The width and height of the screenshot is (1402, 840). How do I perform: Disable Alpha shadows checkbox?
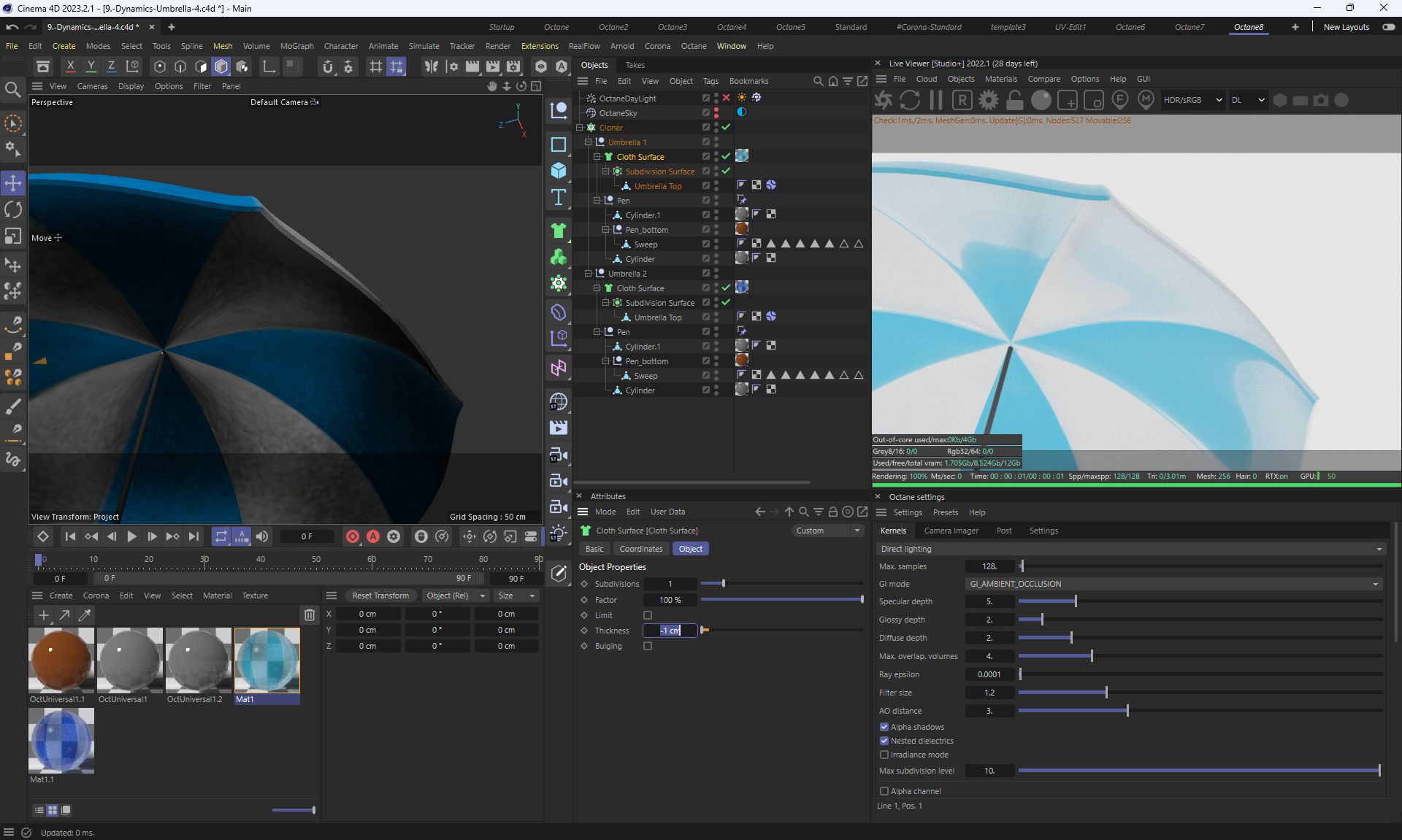click(x=884, y=727)
